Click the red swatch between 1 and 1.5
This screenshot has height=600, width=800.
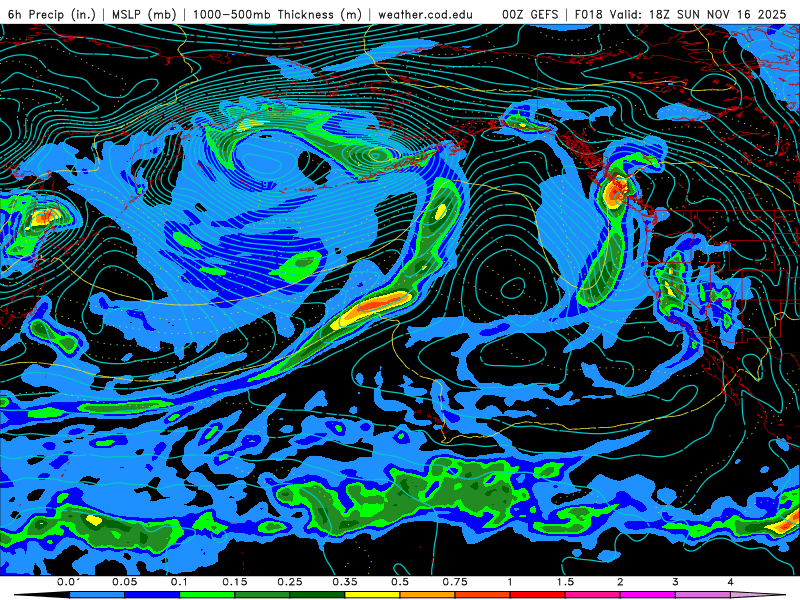coord(538,595)
